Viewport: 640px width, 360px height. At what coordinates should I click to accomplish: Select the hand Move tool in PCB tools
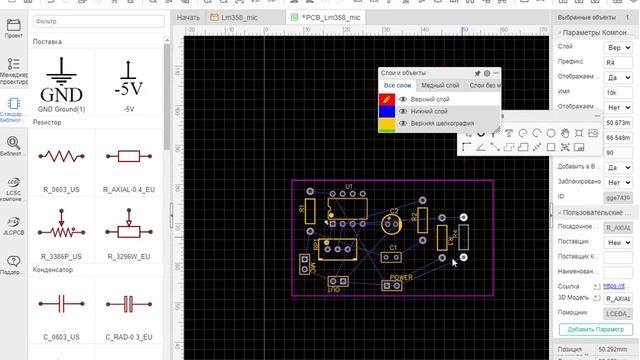coord(565,133)
